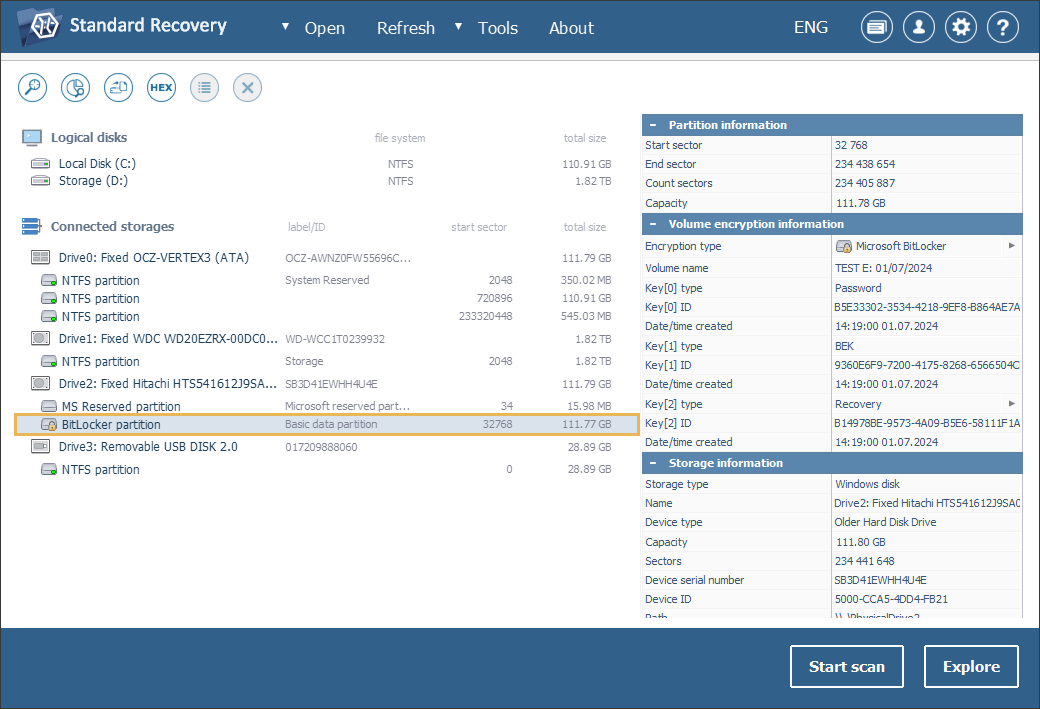The image size is (1040, 709).
Task: Click the Device type value Older Hard Disk Drive
Action: click(885, 522)
